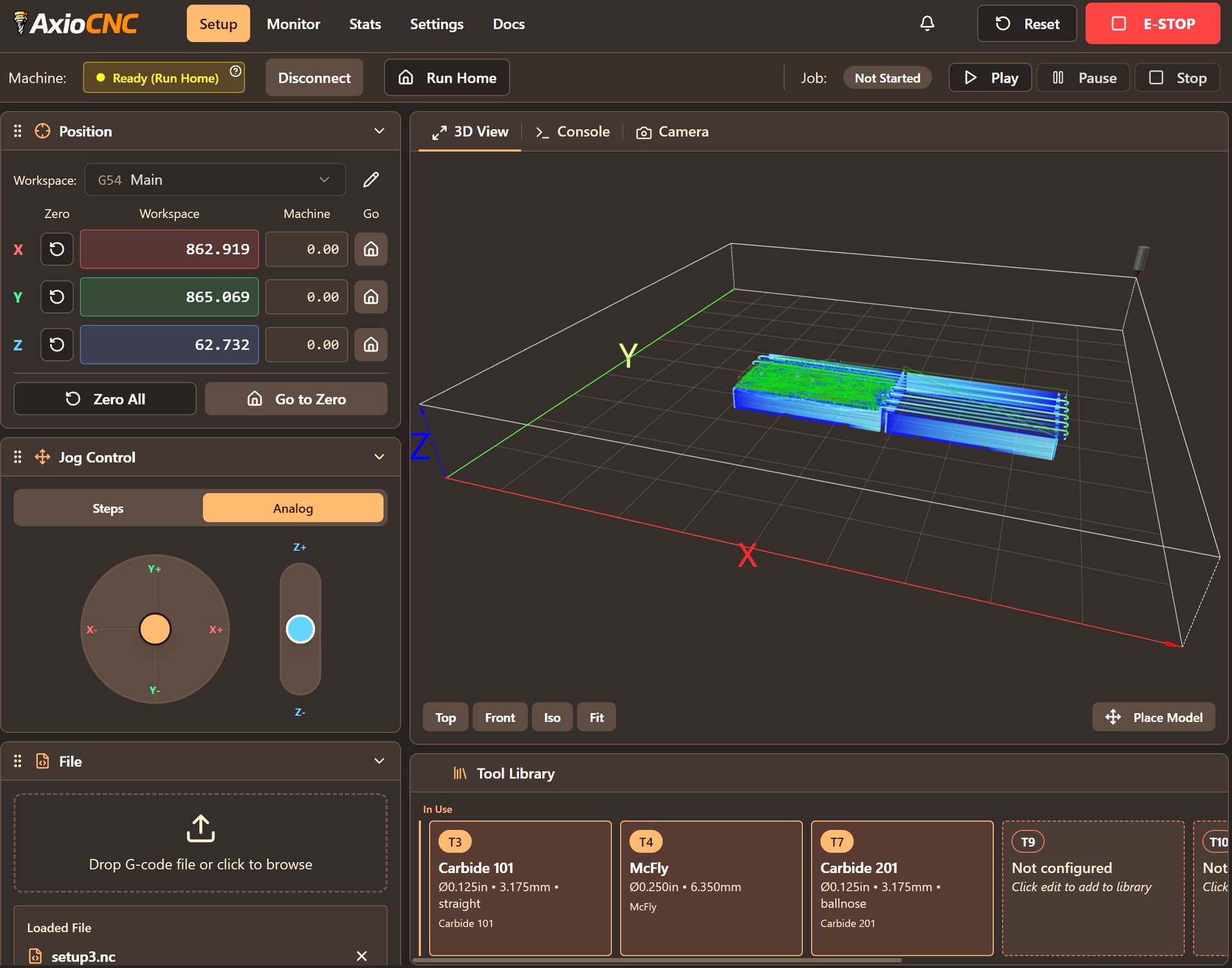This screenshot has width=1232, height=968.
Task: Select the T9 not configured tool slot
Action: coord(1092,887)
